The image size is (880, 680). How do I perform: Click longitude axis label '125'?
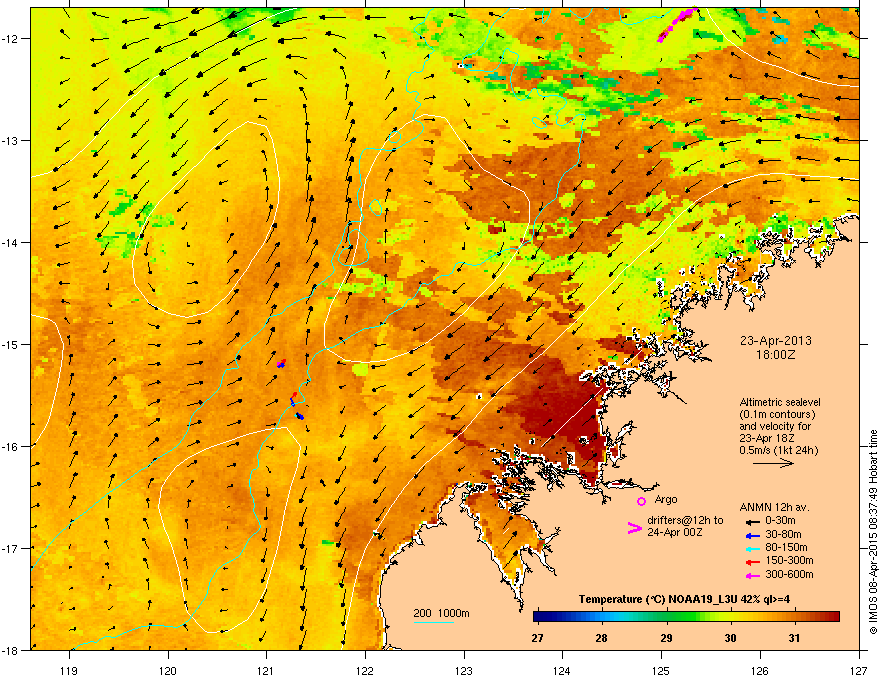tap(661, 670)
